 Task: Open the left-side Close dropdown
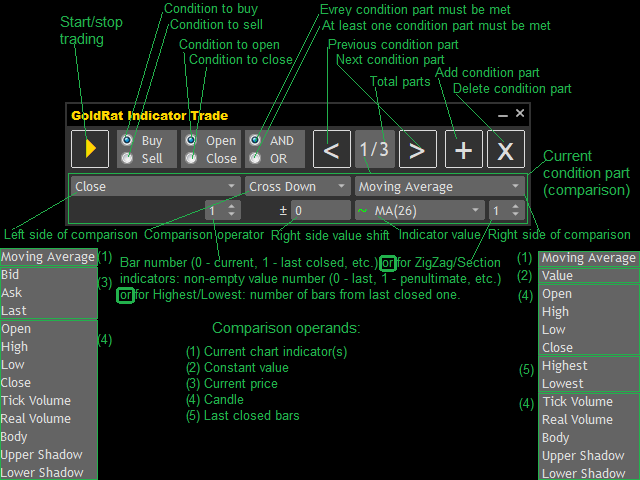click(156, 187)
